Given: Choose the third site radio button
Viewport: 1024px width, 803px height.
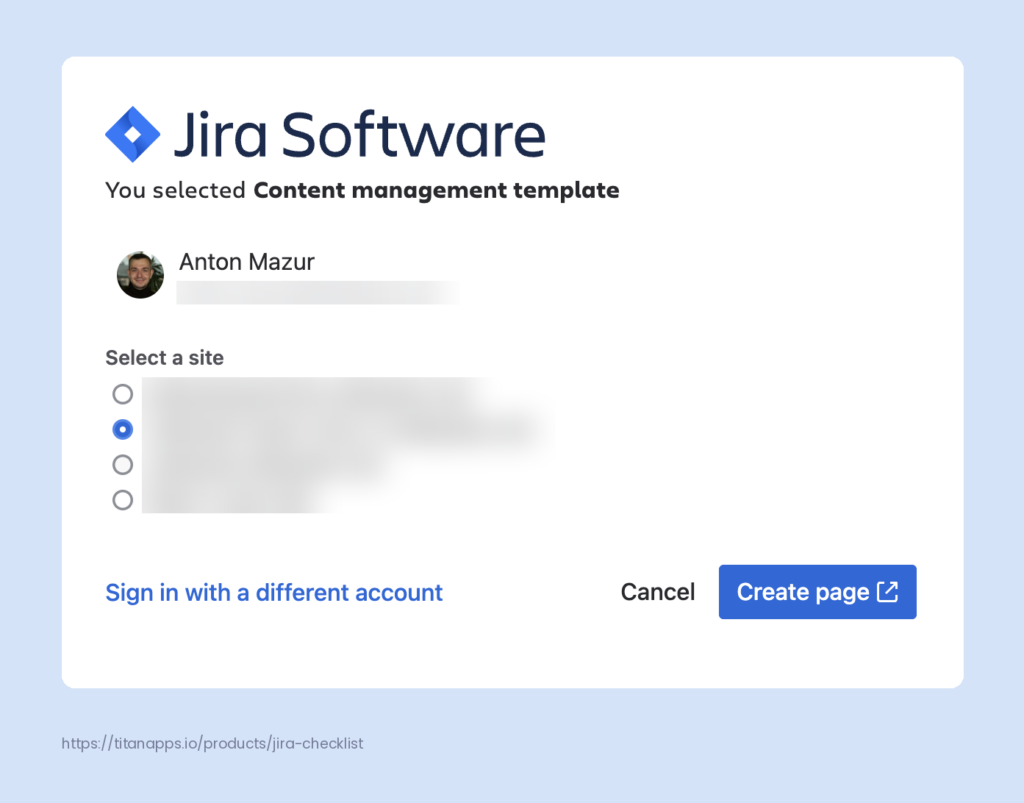Looking at the screenshot, I should (x=122, y=464).
